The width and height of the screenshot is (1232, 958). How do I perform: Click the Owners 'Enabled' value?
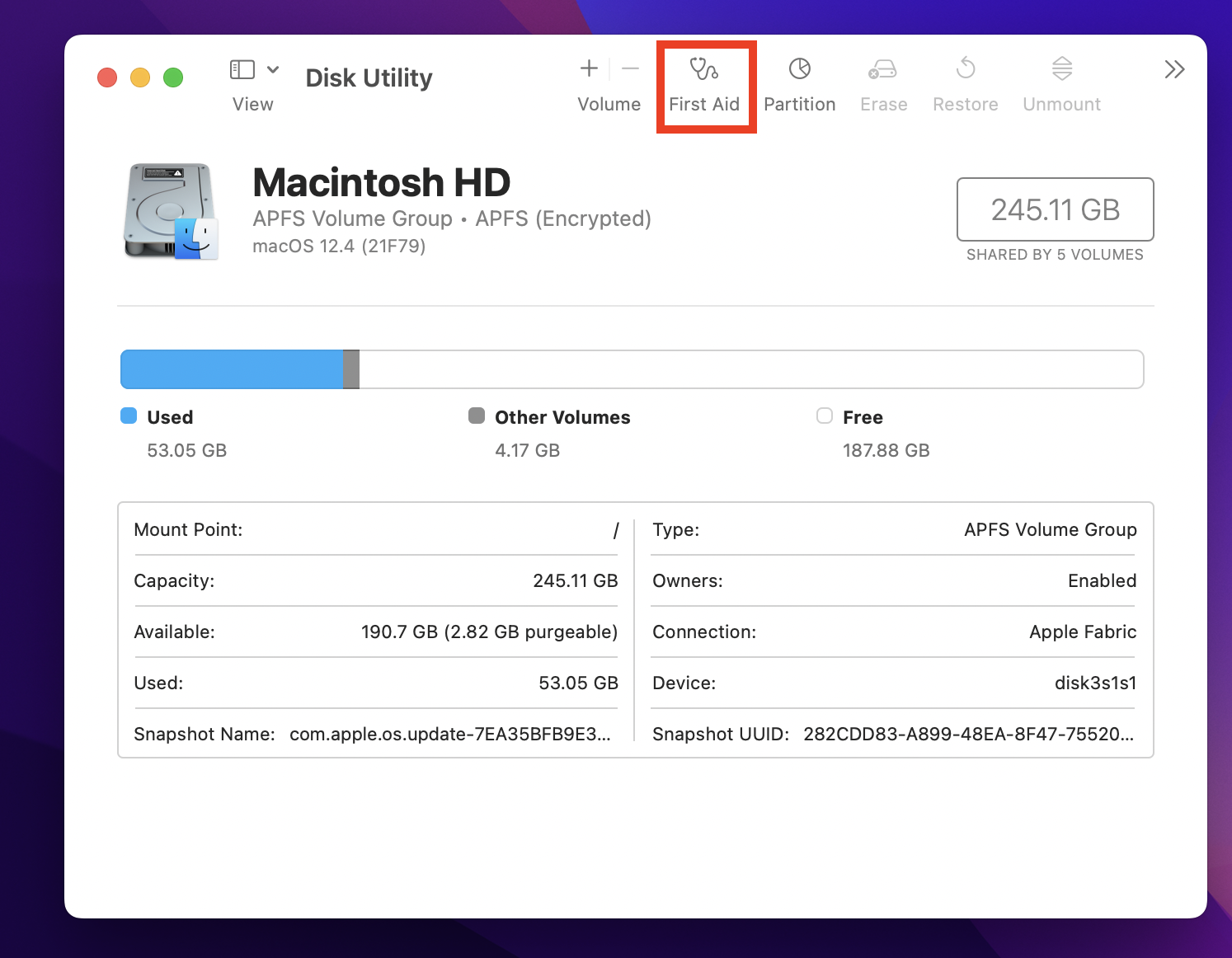tap(1103, 580)
